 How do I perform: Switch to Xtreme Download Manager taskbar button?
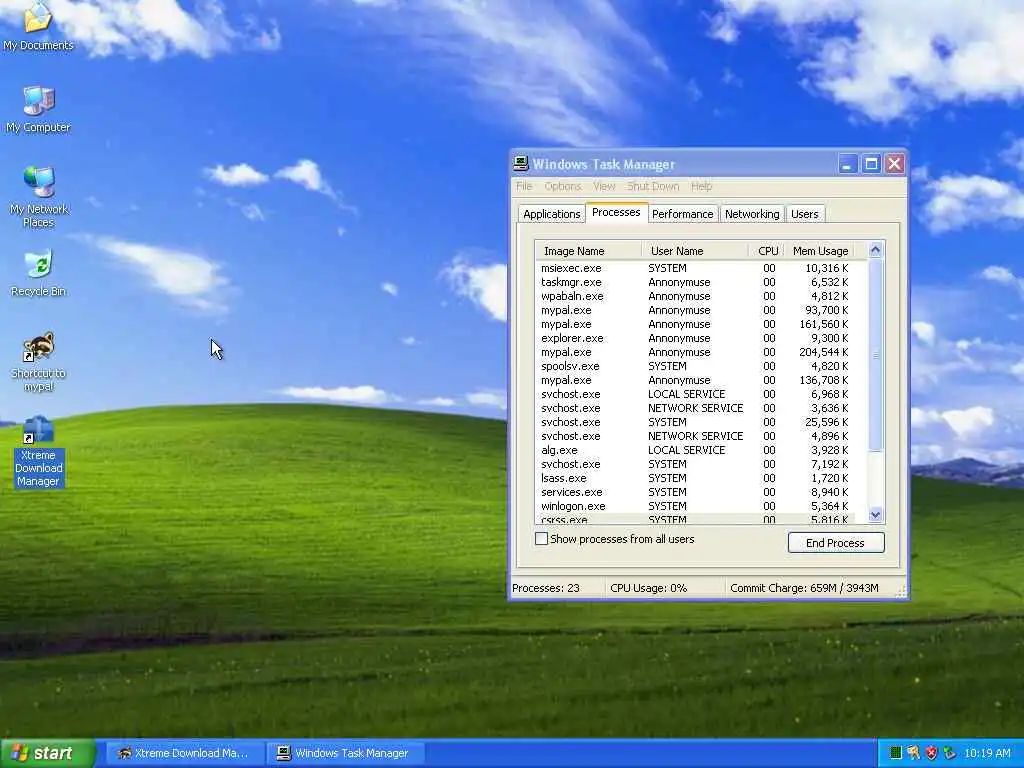point(184,753)
